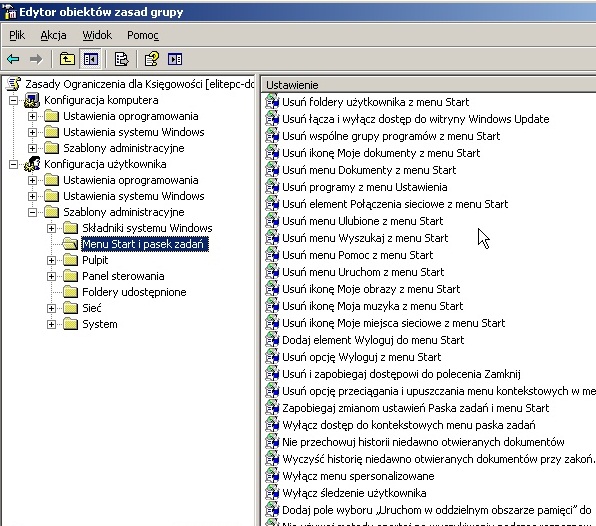Select the Foldery udostępnione tree item

[x=134, y=292]
